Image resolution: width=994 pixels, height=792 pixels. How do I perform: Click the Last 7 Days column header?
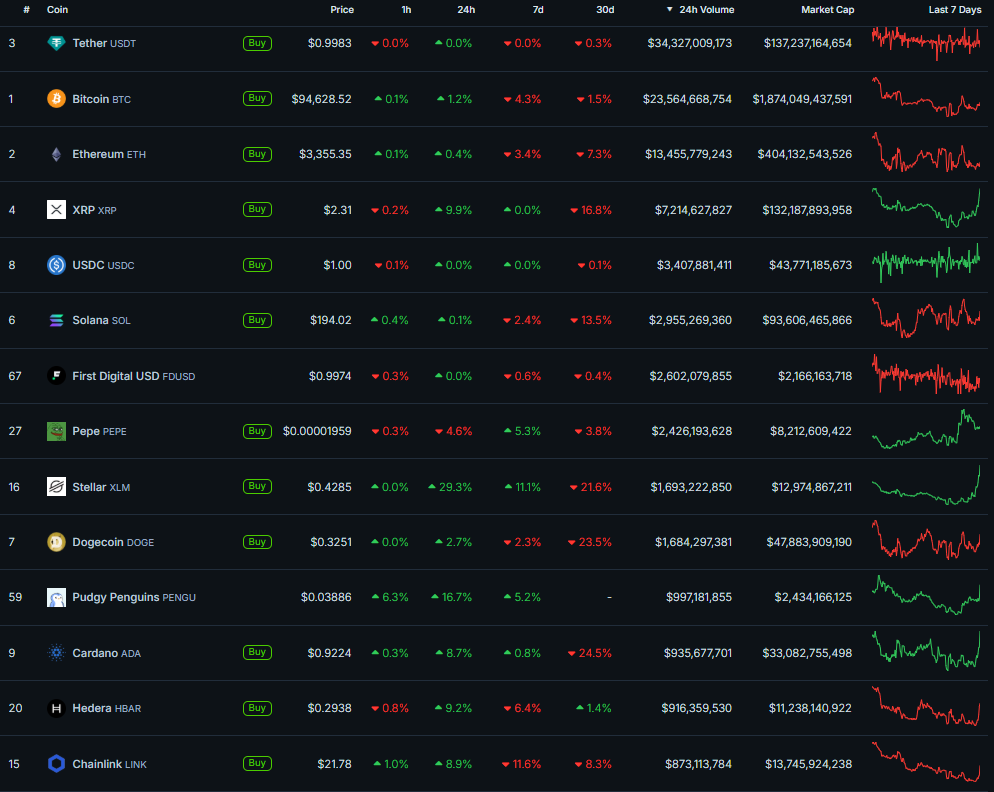(955, 10)
